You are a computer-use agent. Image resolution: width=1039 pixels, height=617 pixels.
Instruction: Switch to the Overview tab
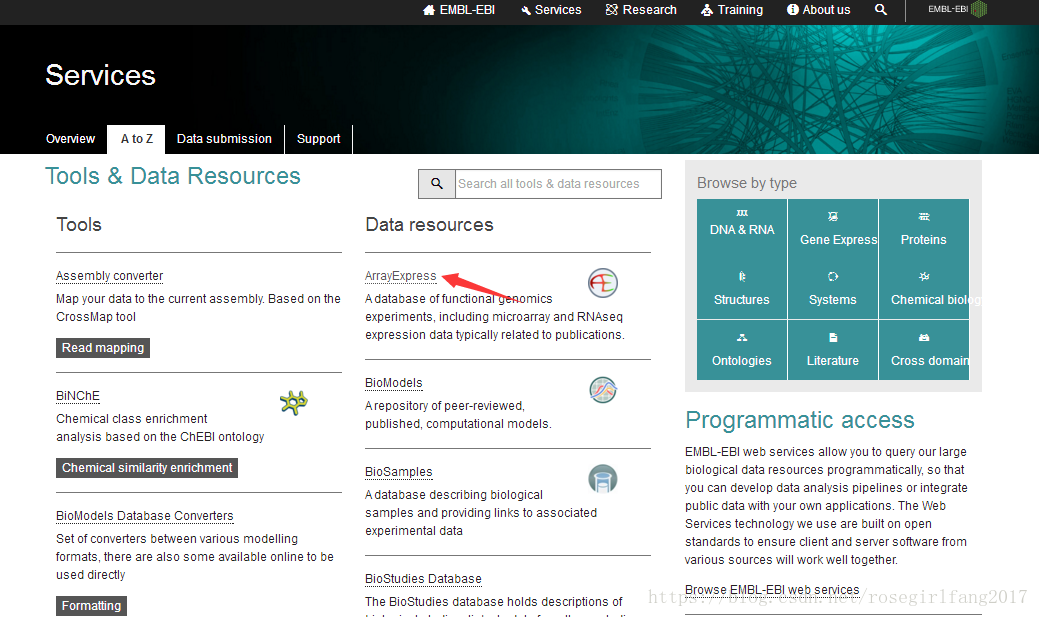pyautogui.click(x=70, y=139)
